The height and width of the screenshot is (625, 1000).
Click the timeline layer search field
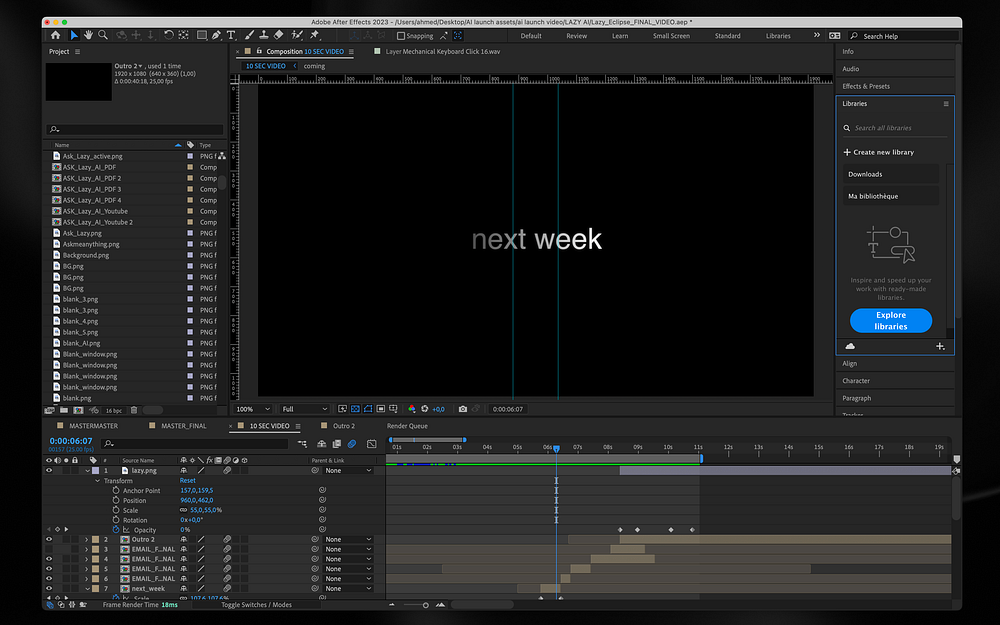tap(195, 444)
